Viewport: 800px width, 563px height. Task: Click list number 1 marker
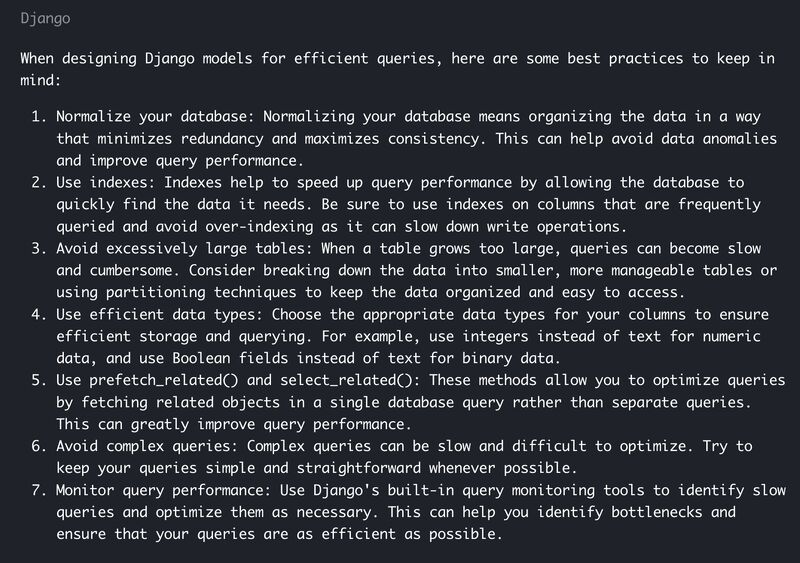[x=39, y=117]
